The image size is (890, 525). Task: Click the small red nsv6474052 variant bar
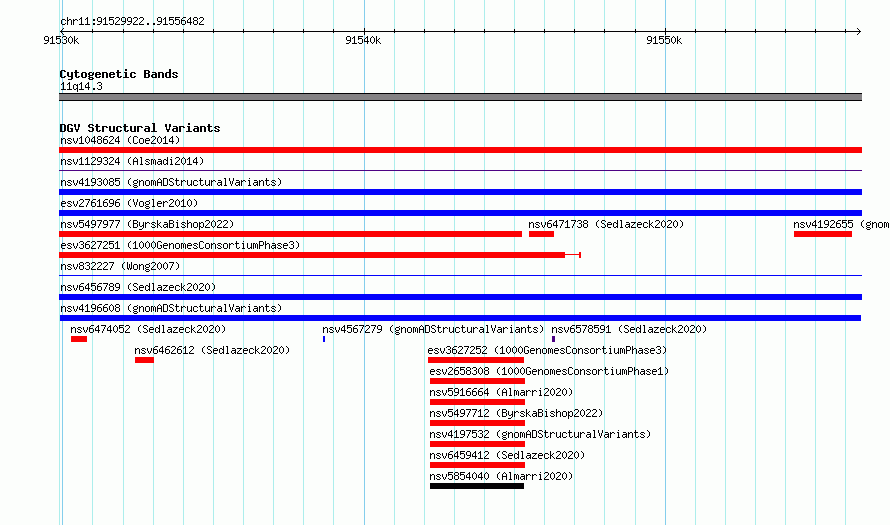point(79,339)
